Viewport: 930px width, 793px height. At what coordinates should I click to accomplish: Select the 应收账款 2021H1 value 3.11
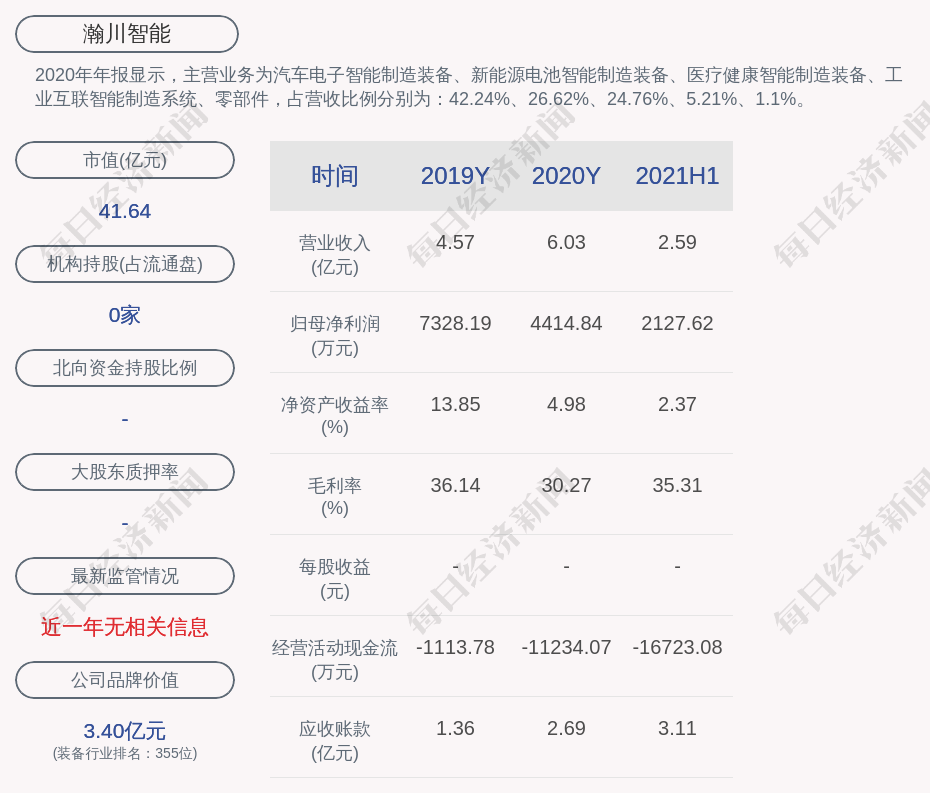(677, 728)
